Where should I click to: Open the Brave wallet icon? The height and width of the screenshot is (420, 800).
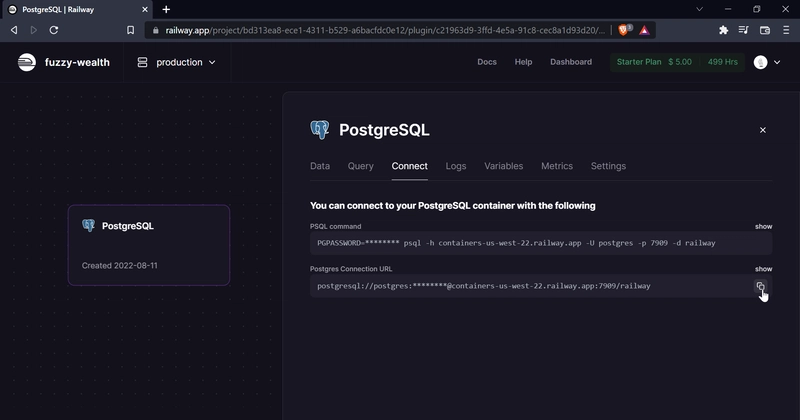pos(764,30)
